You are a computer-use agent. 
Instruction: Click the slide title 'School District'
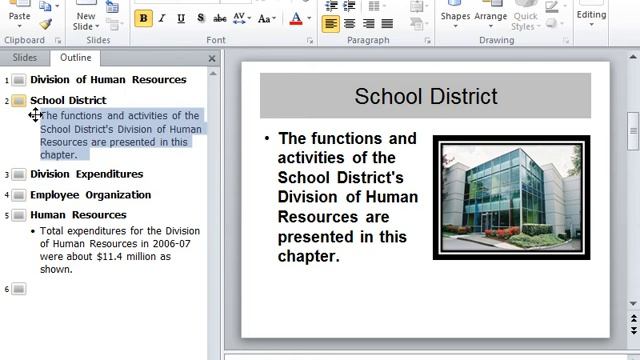pos(426,96)
